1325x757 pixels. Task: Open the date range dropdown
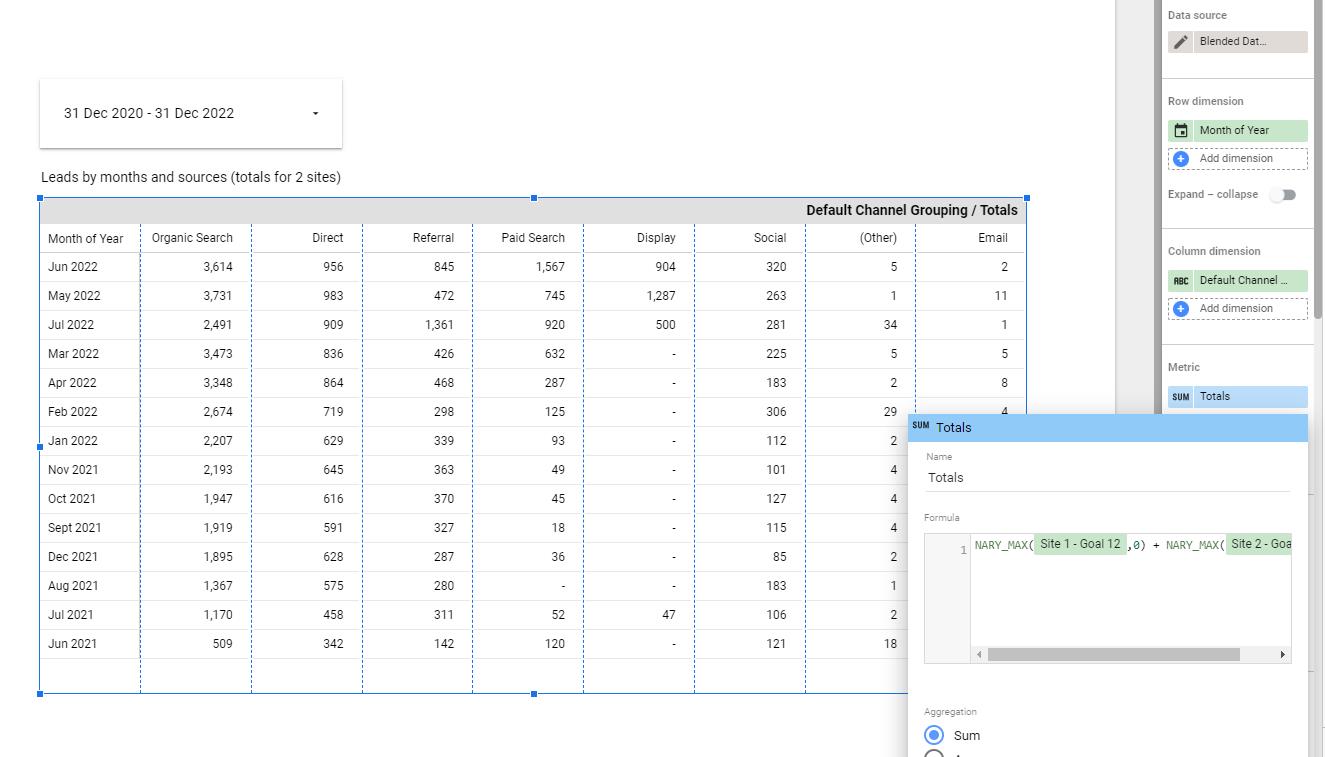tap(315, 114)
